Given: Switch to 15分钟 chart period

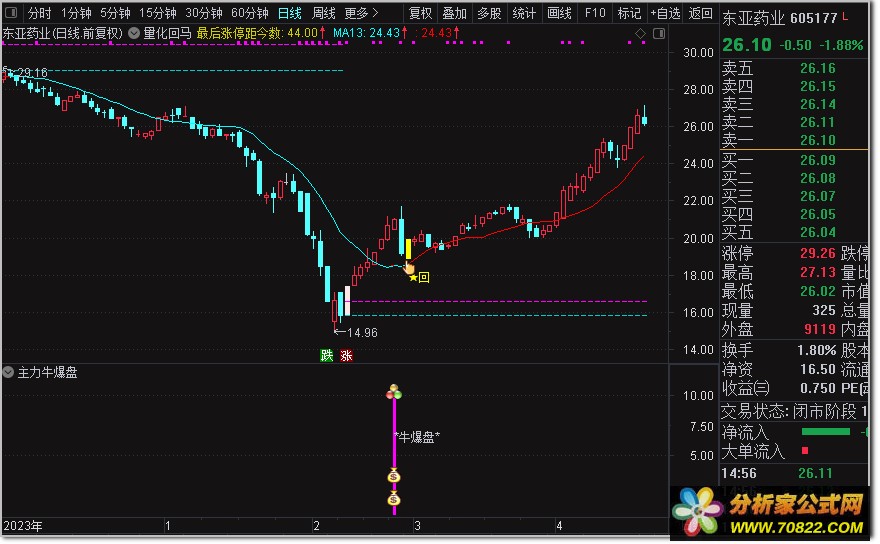Looking at the screenshot, I should point(158,13).
